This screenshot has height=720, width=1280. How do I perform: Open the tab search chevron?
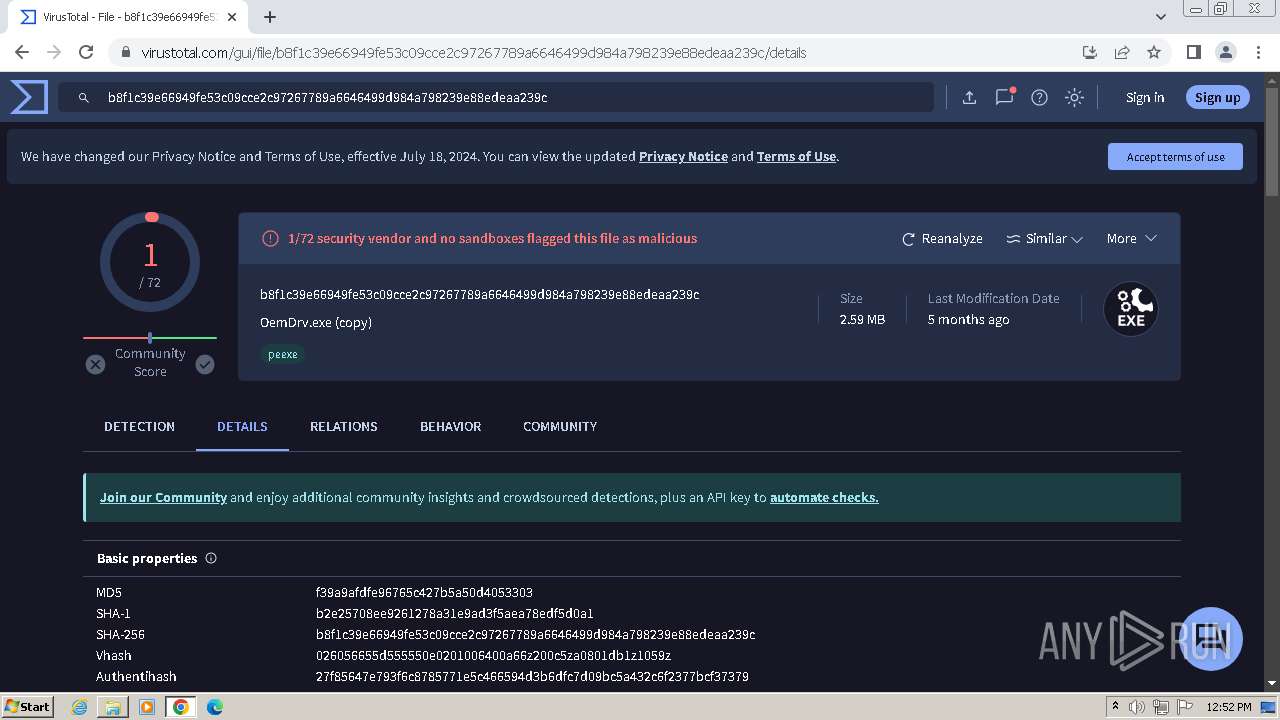1161,17
